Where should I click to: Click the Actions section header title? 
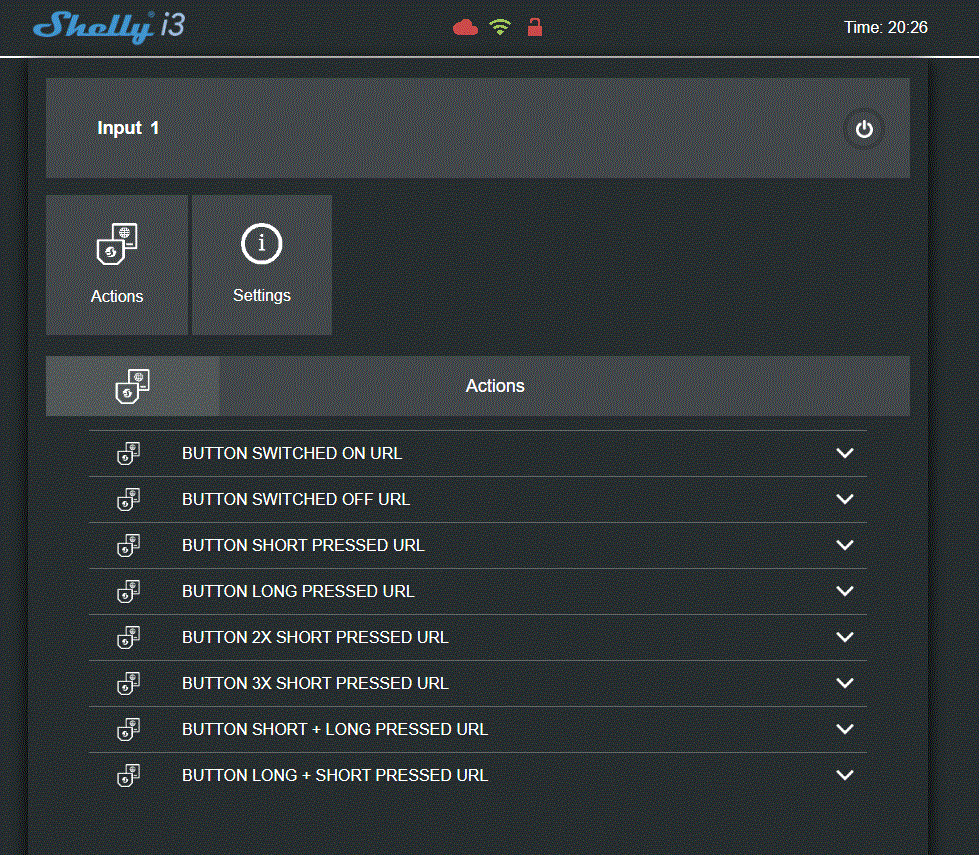495,386
